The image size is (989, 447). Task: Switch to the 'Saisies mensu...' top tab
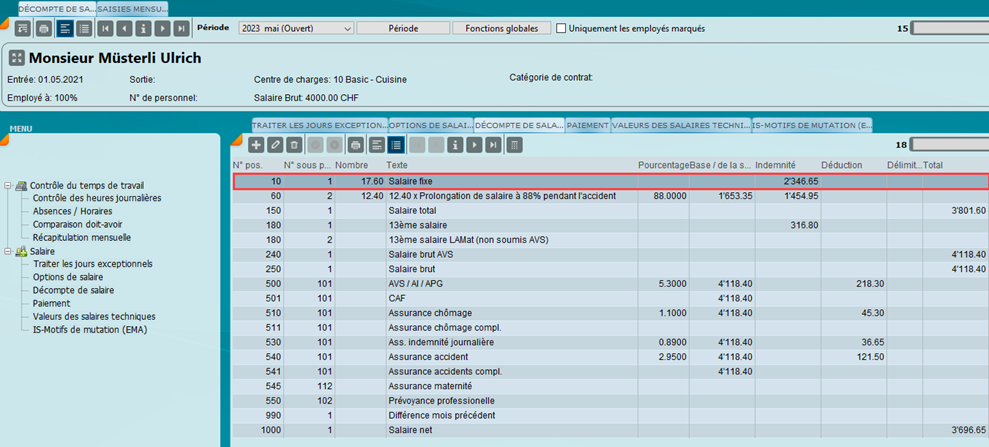pos(132,8)
